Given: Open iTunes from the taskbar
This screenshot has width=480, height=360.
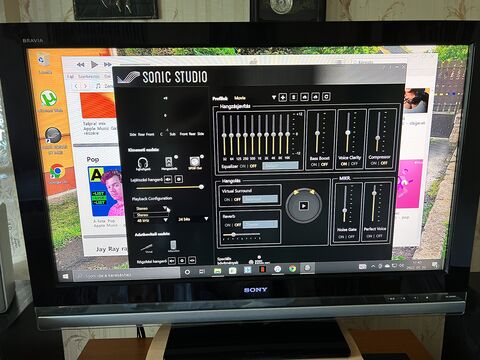Looking at the screenshot, I should point(277,269).
